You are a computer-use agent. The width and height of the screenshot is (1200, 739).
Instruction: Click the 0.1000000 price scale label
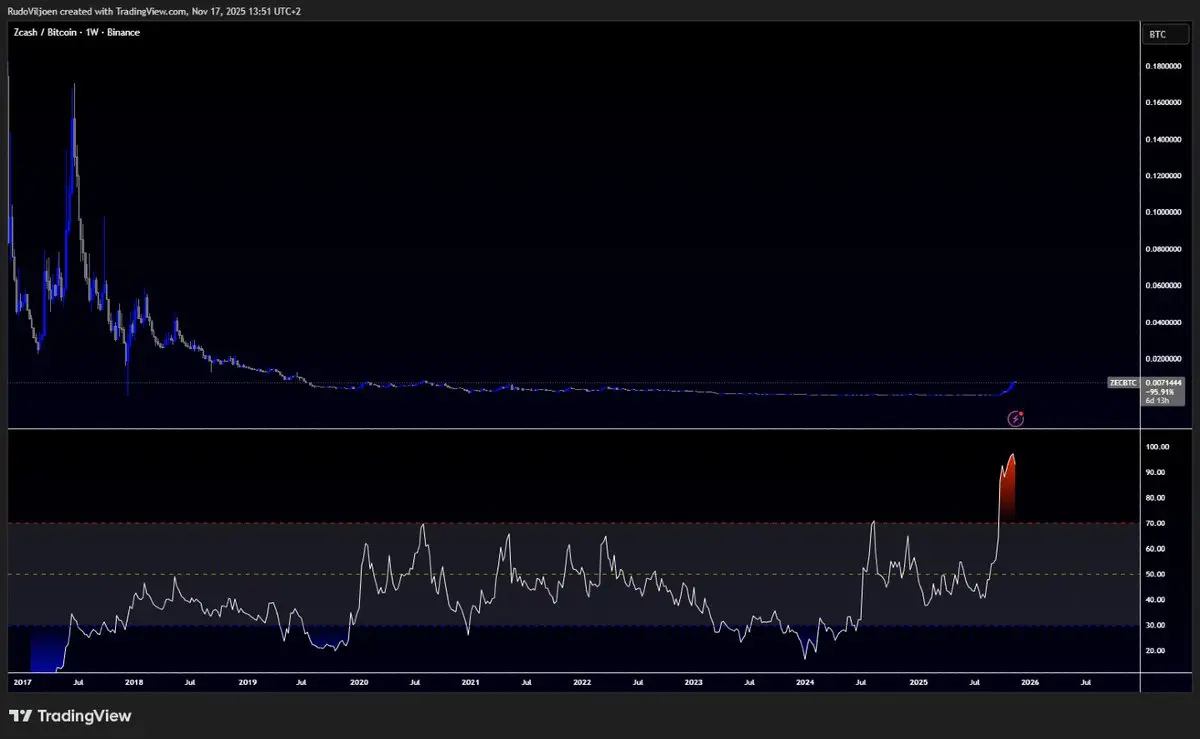click(x=1163, y=212)
